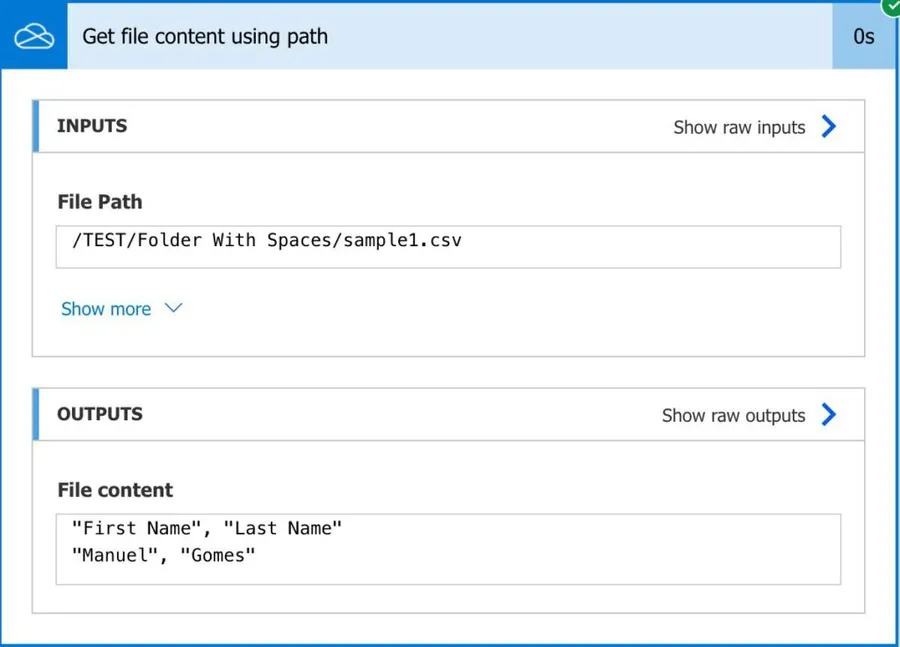Viewport: 900px width, 647px height.
Task: Click the green success checkmark badge
Action: click(891, 6)
